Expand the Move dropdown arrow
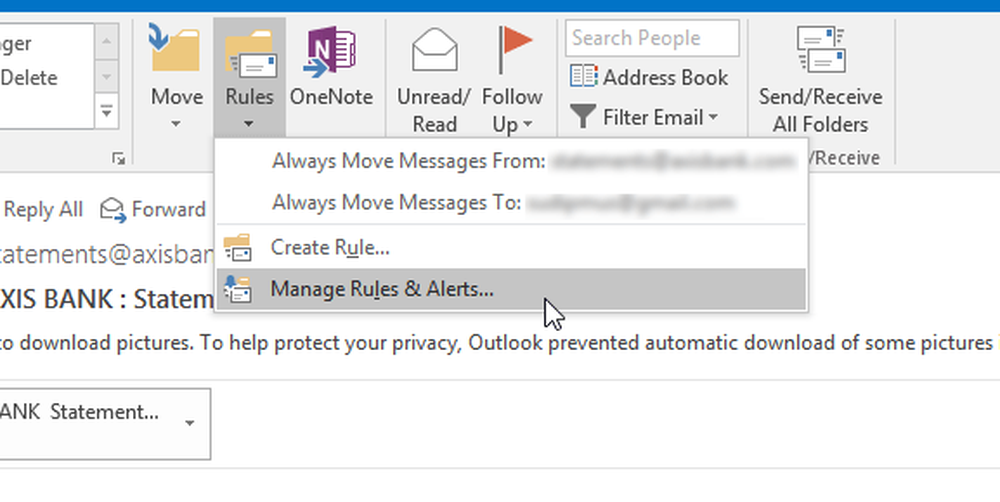Screen dimensions: 1000x502 click(176, 124)
